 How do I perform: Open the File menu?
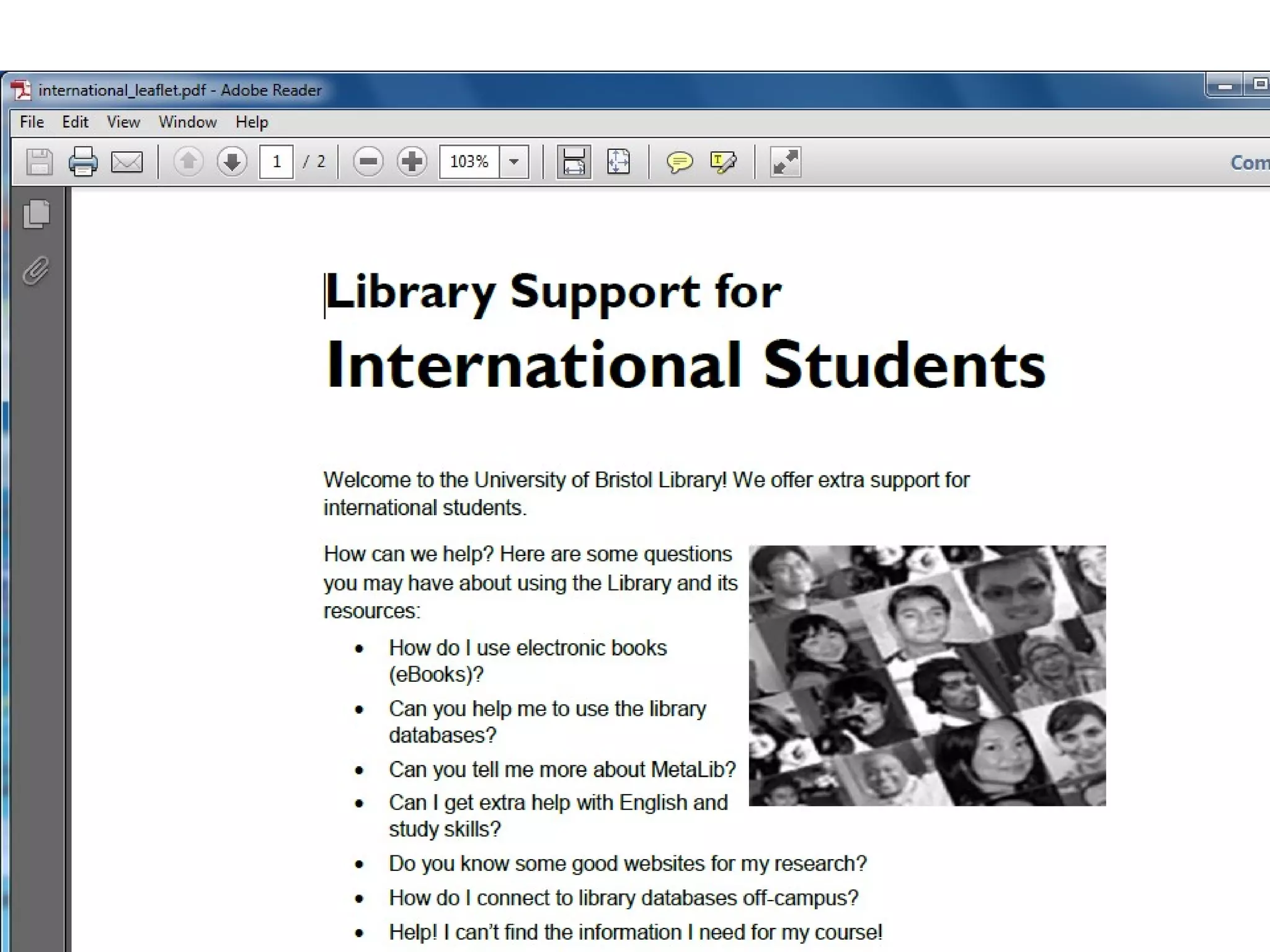[32, 122]
